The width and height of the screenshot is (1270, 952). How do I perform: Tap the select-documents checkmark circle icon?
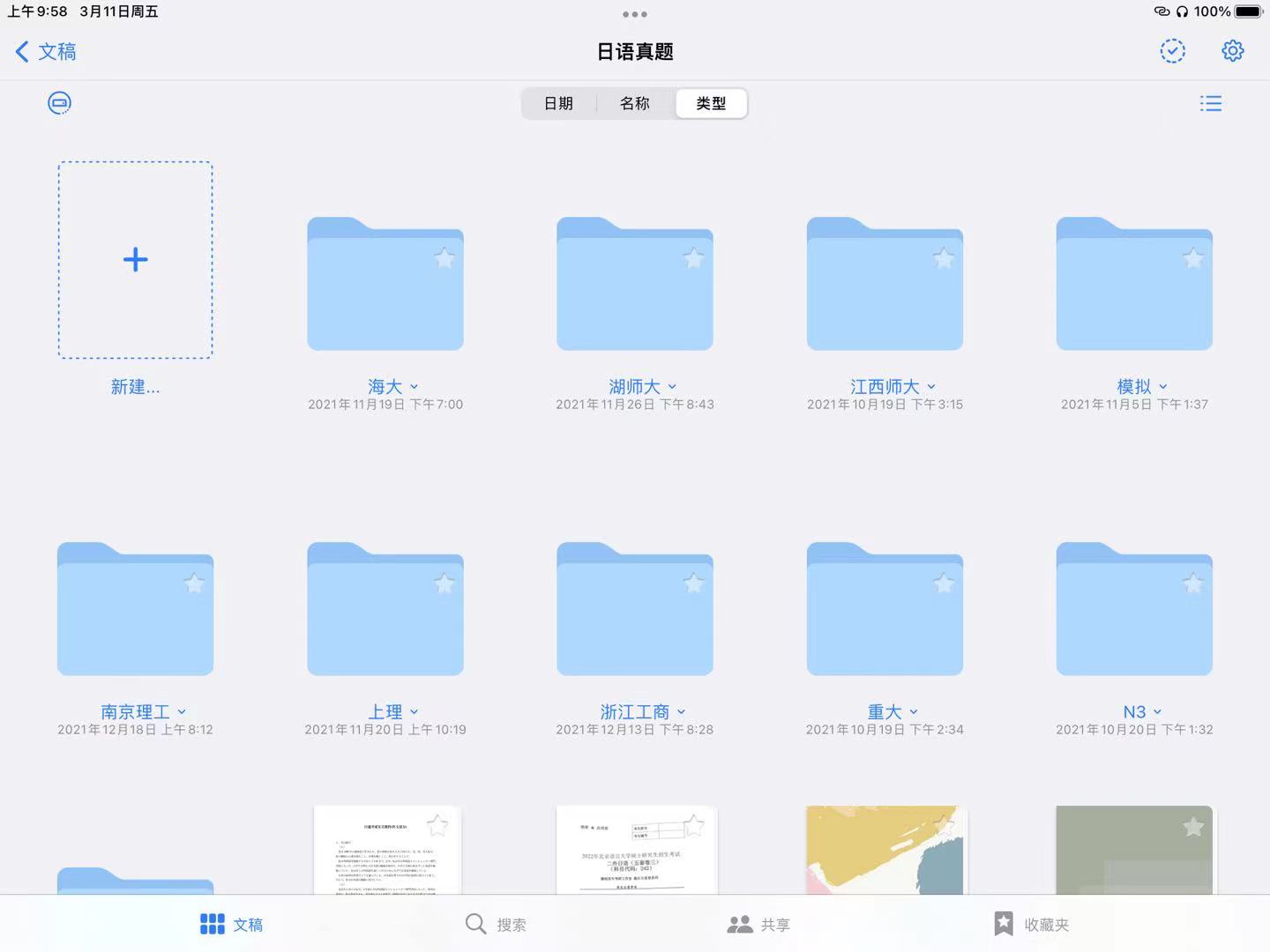pos(1172,51)
